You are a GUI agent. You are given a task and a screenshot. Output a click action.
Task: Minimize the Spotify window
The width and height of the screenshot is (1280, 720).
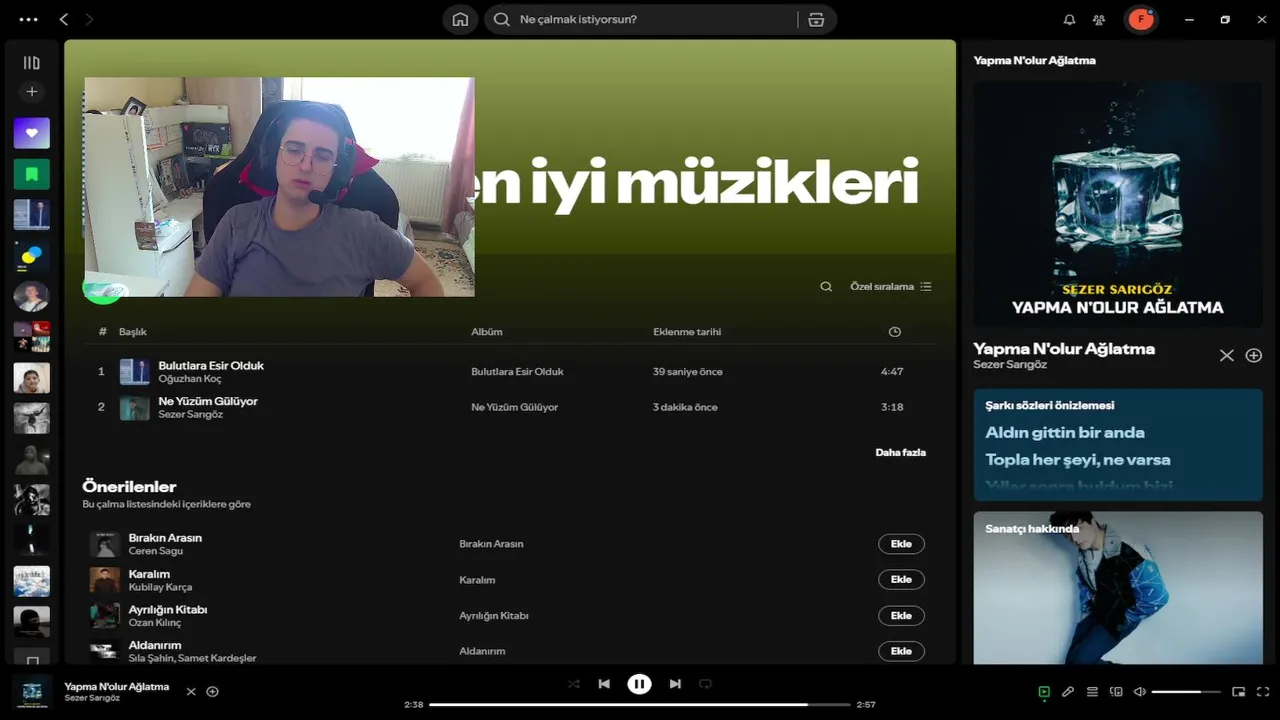pos(1189,19)
